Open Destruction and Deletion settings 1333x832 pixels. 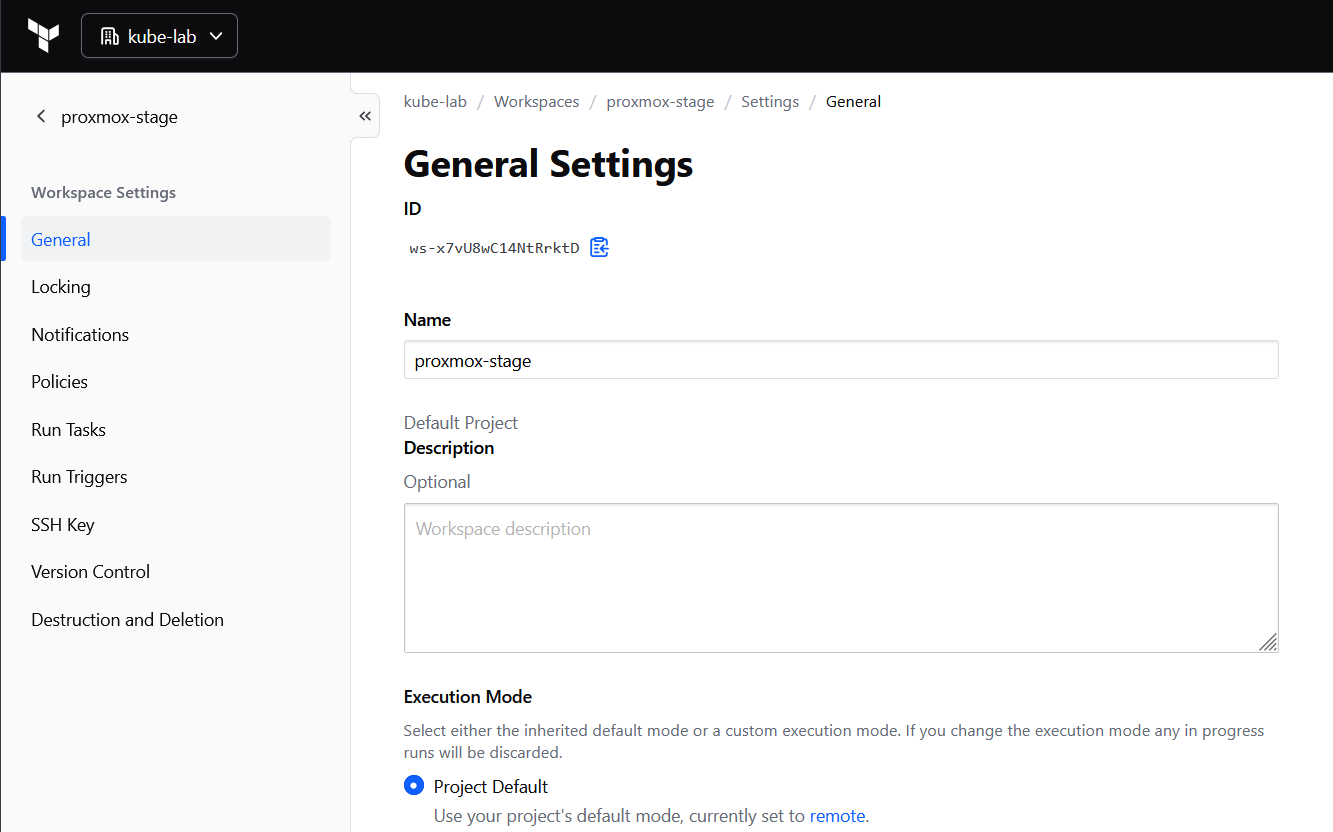(127, 620)
